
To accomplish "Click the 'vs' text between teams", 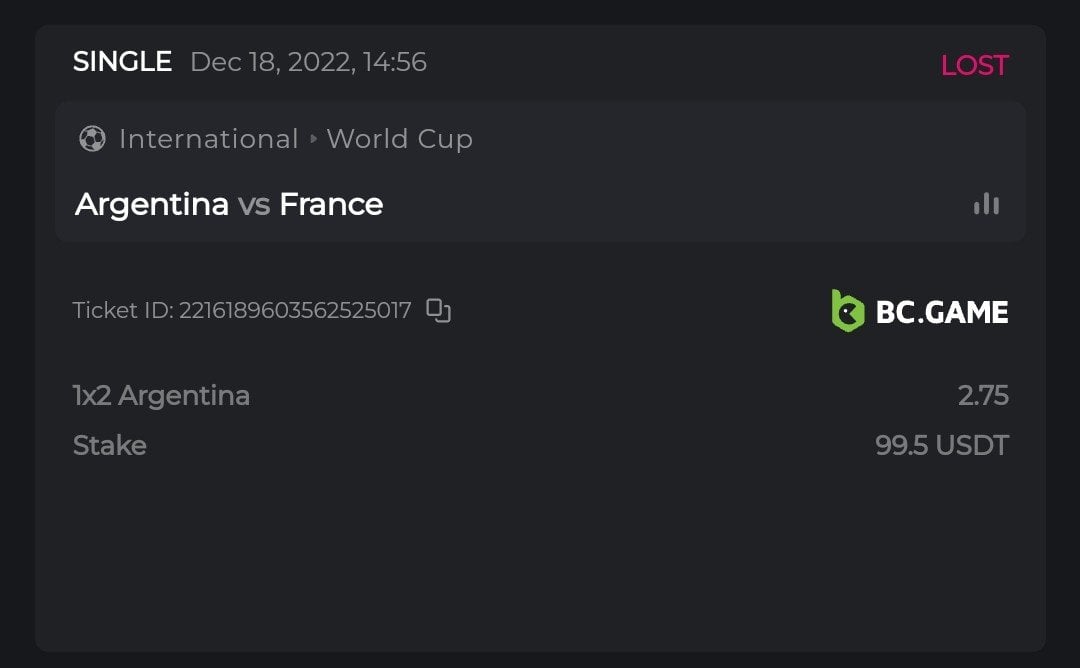I will click(x=254, y=205).
